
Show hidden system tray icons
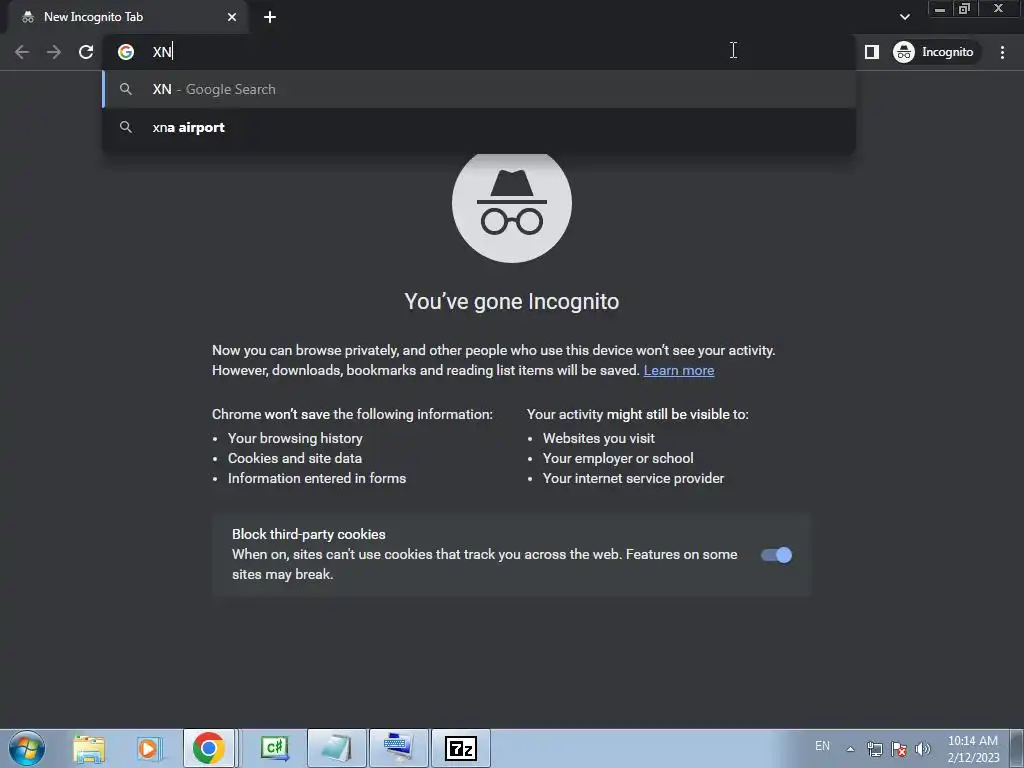(x=850, y=749)
